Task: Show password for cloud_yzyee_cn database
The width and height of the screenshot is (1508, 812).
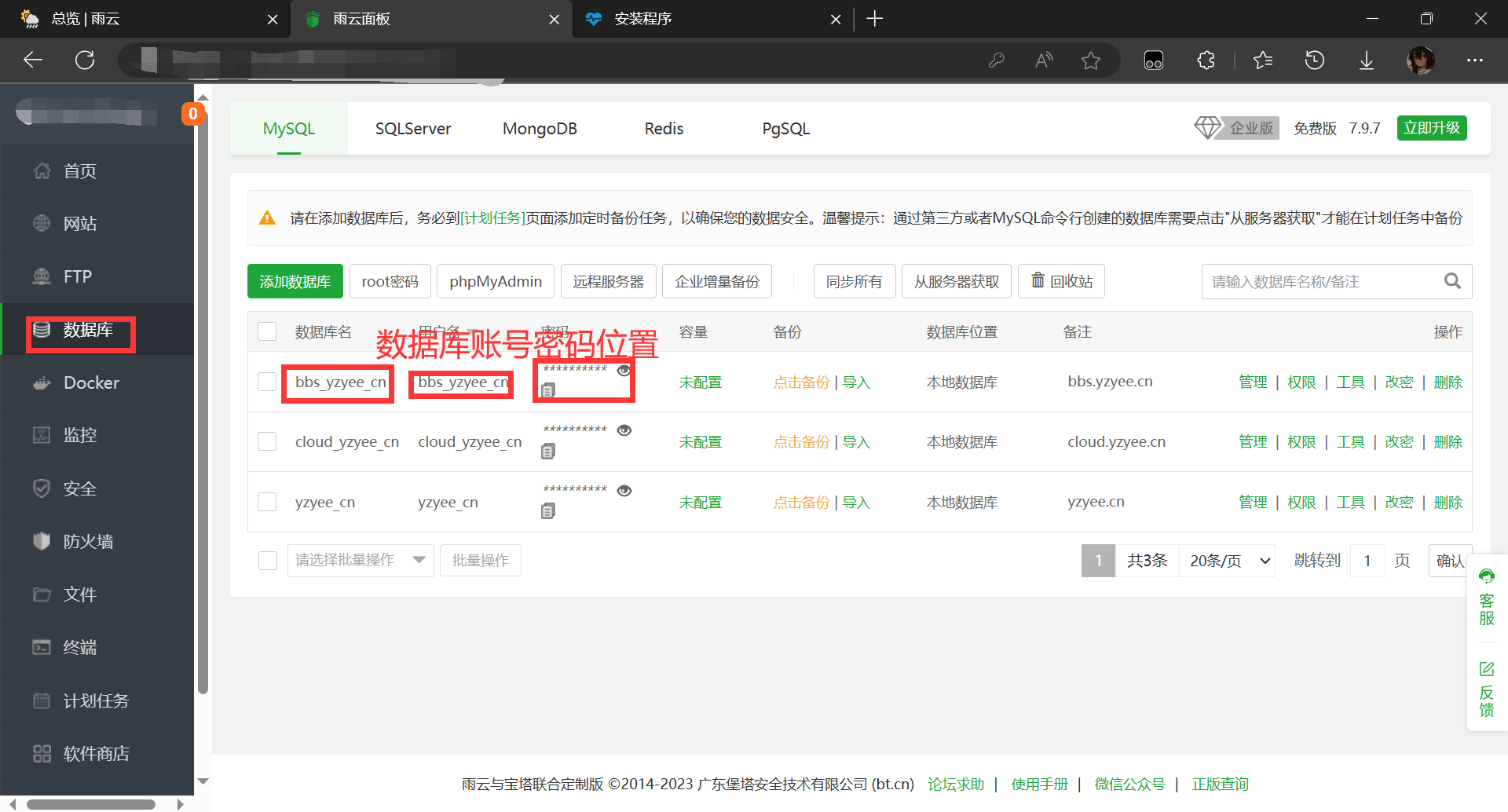Action: tap(624, 430)
